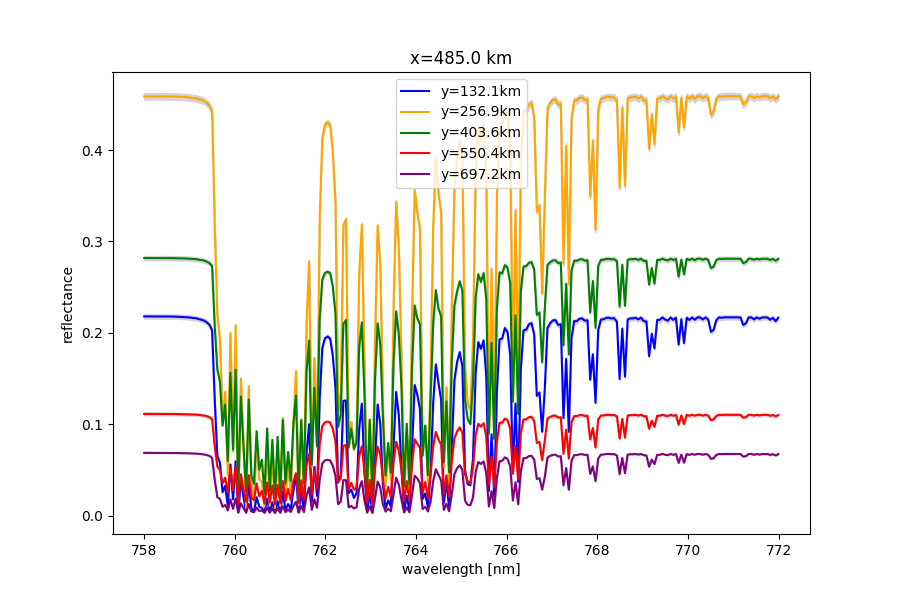
Task: Click the 762 x-axis tick label
Action: [x=325, y=549]
